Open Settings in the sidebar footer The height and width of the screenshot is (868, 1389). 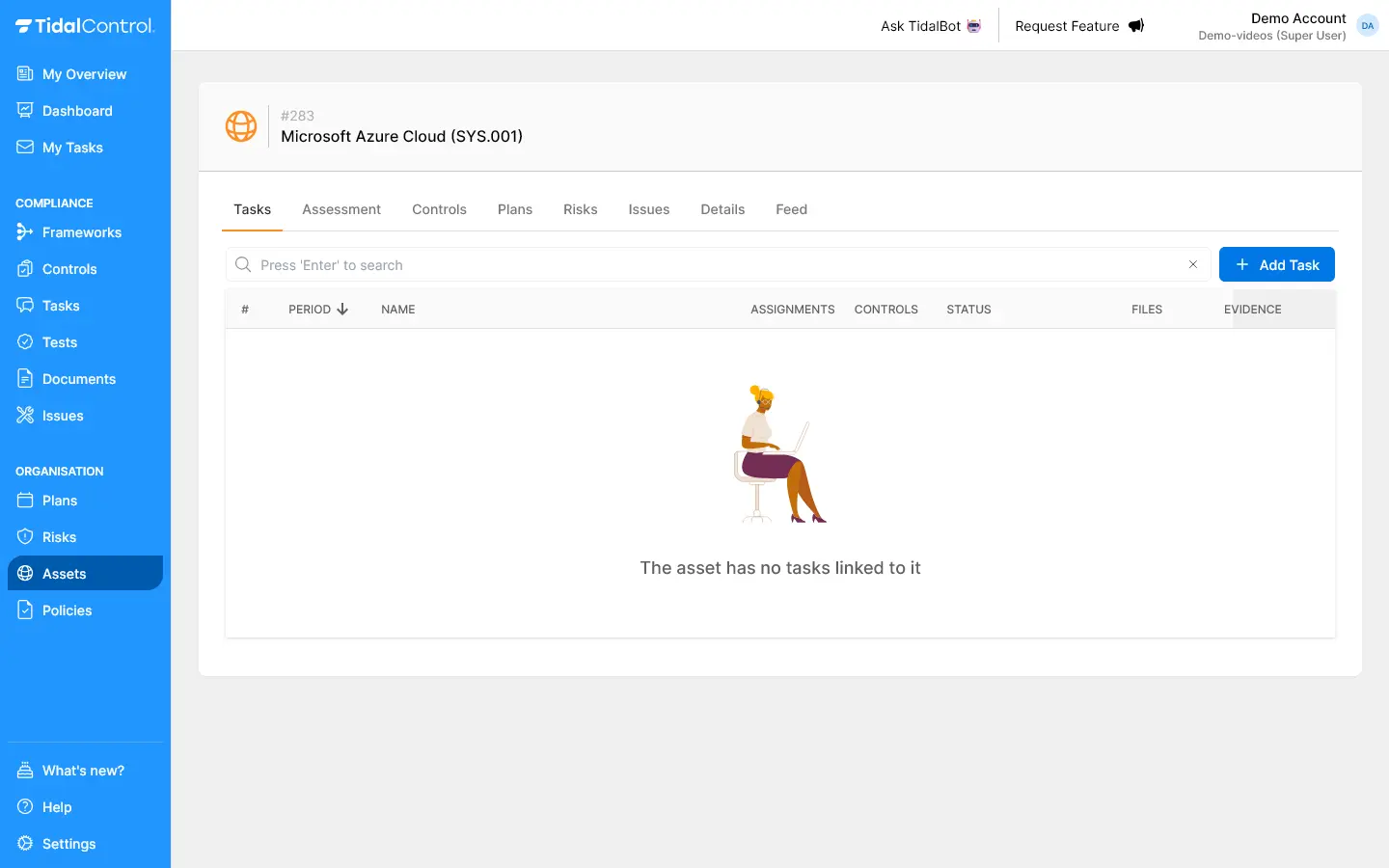click(x=68, y=844)
